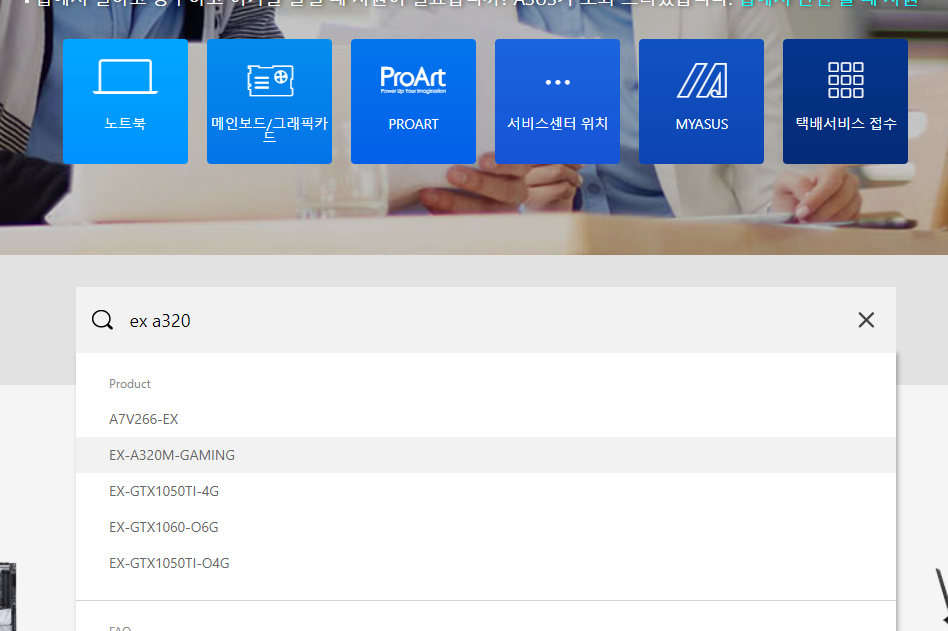Open the 택배서비스 접수 tile
Screen dimensions: 948x631
pos(845,102)
